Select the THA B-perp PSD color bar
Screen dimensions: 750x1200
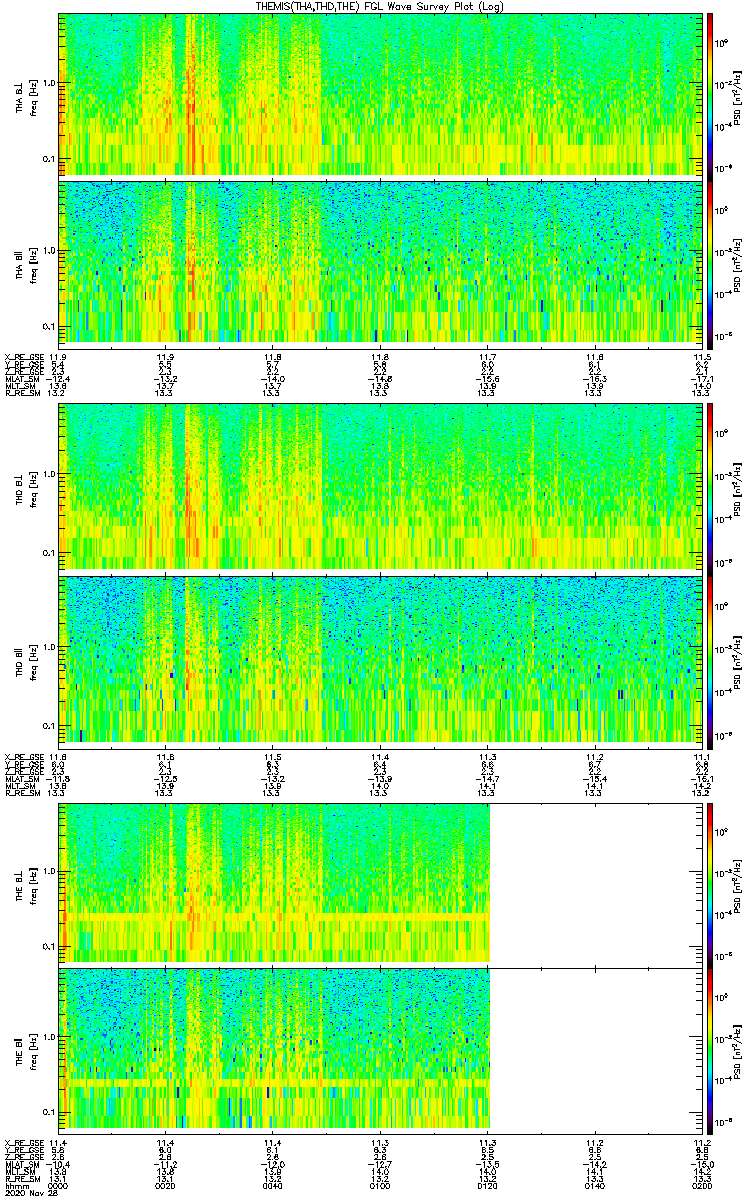point(710,95)
